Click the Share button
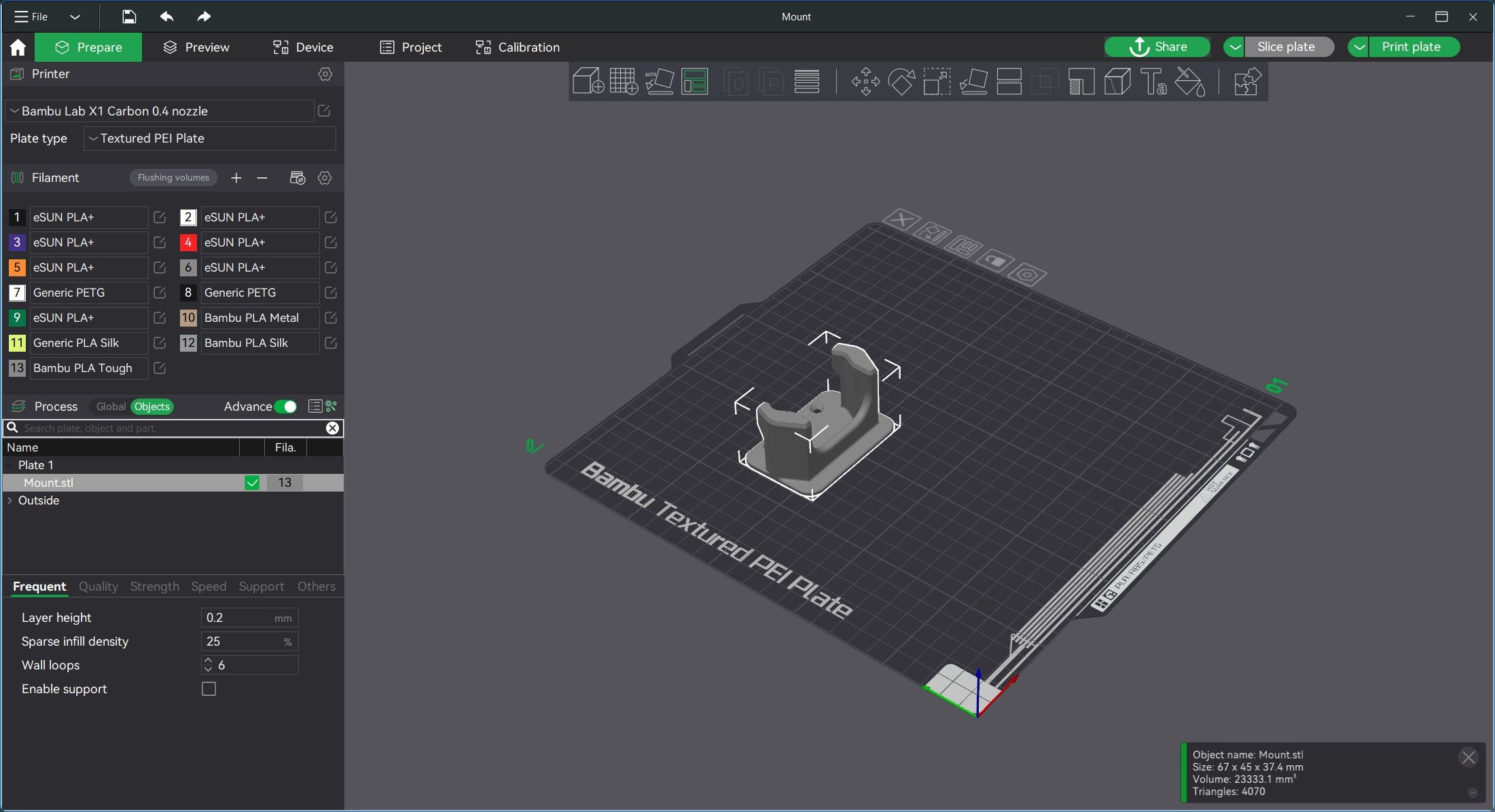 click(1157, 47)
